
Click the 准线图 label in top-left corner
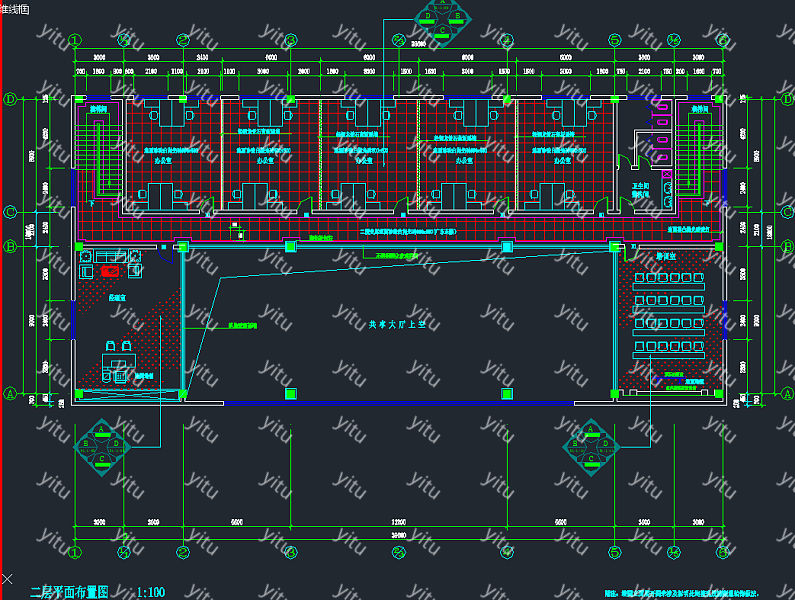[15, 7]
